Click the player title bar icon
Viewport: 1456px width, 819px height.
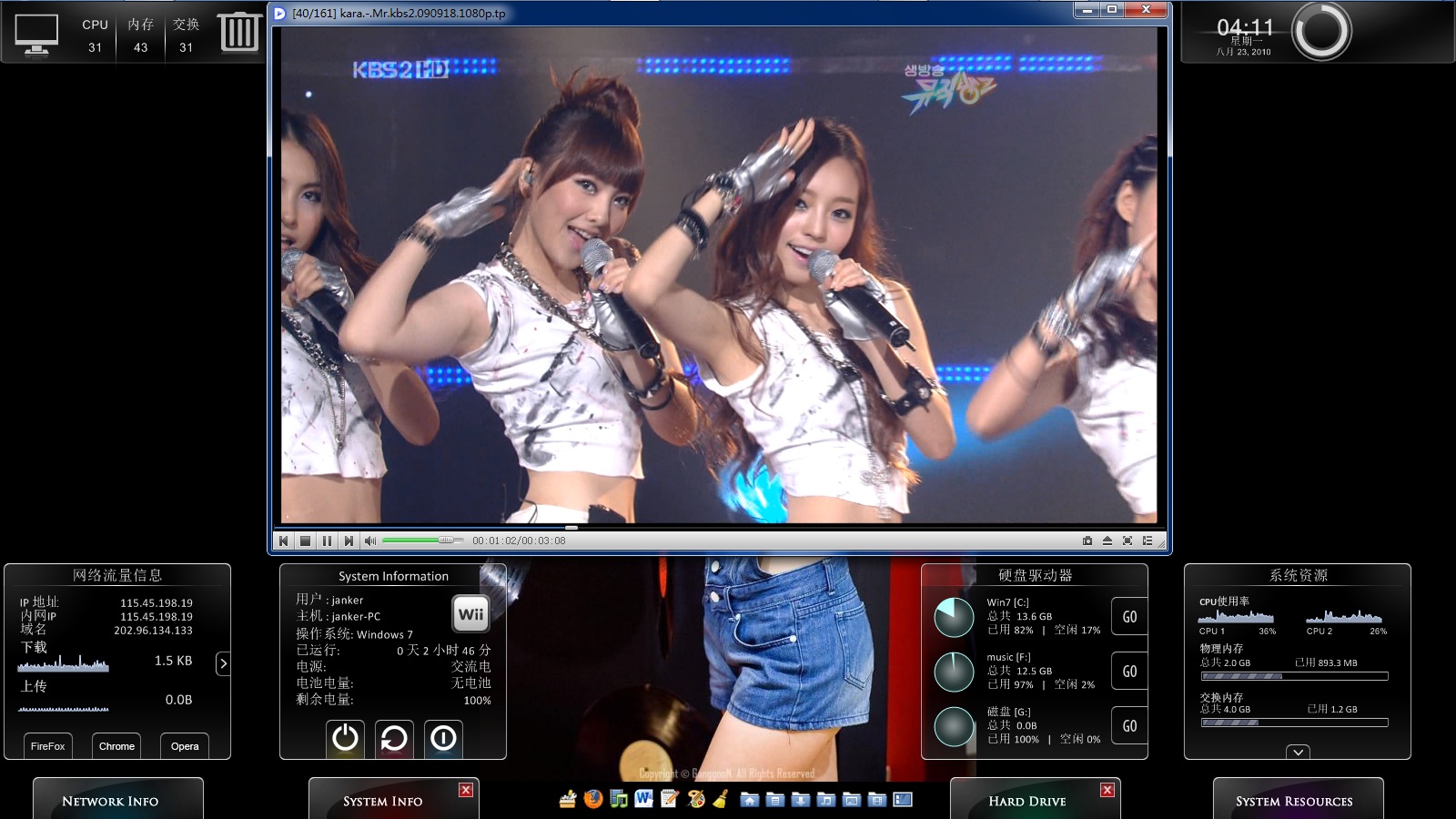[x=279, y=14]
